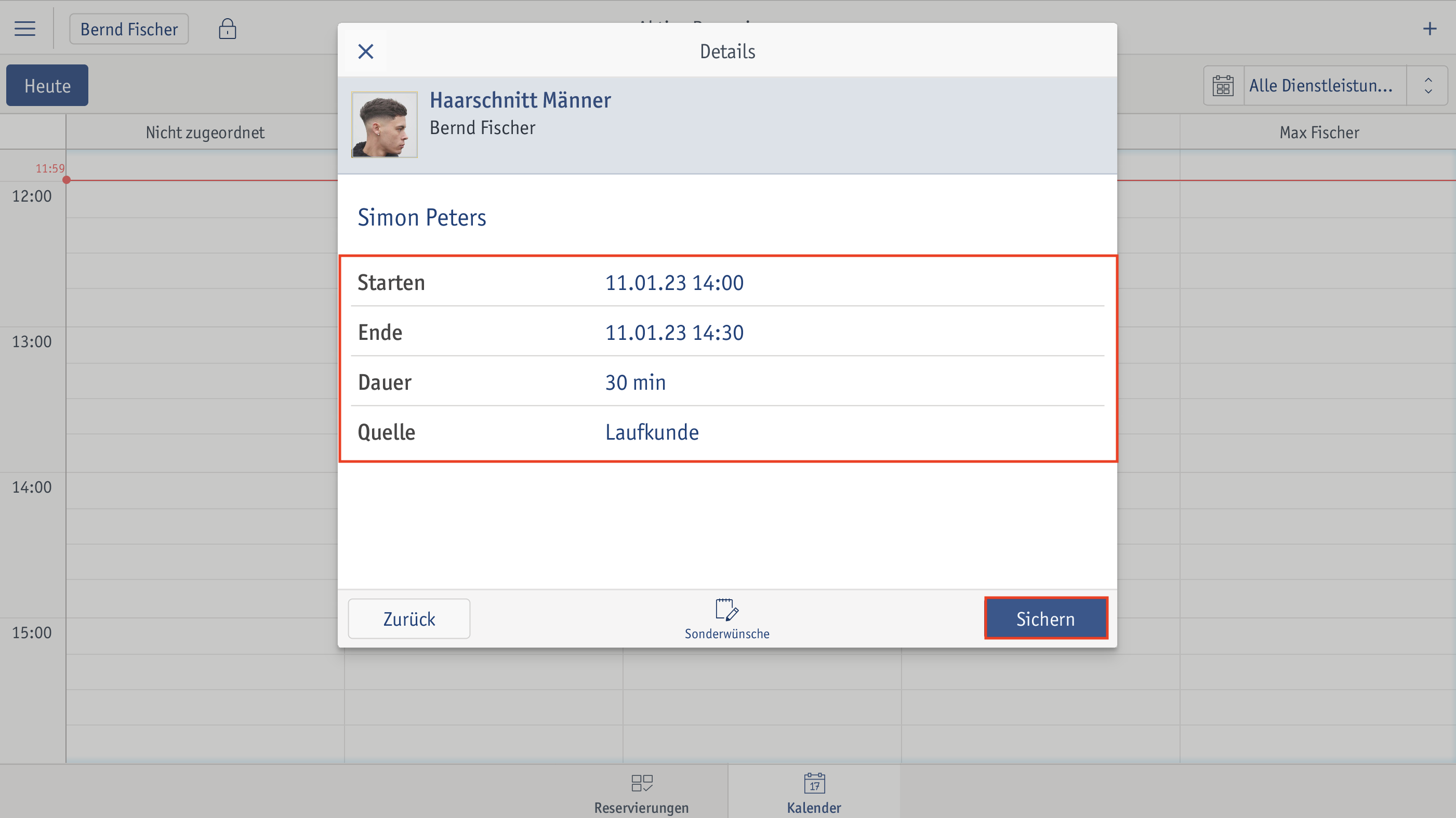1456x818 pixels.
Task: Click the lock icon
Action: click(x=227, y=29)
